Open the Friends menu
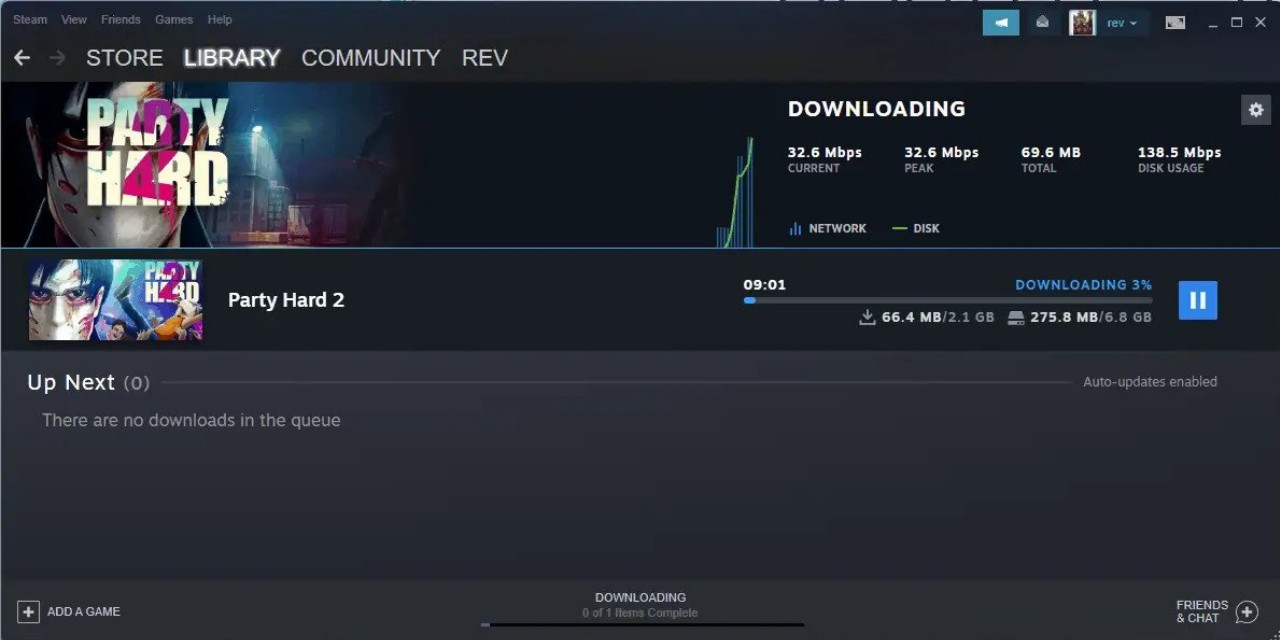 [x=120, y=20]
